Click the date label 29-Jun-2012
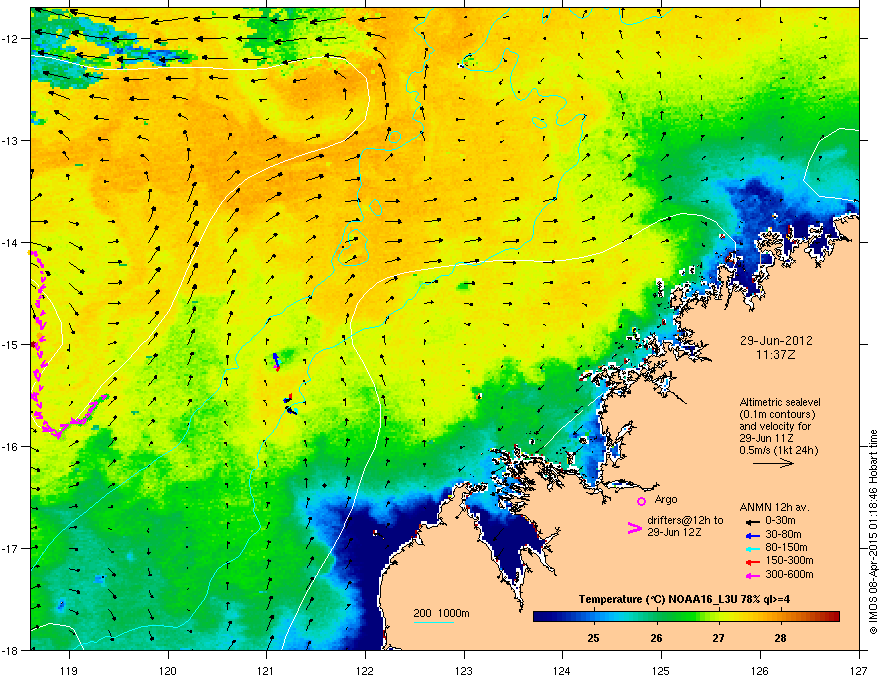880x680 pixels. pyautogui.click(x=776, y=341)
